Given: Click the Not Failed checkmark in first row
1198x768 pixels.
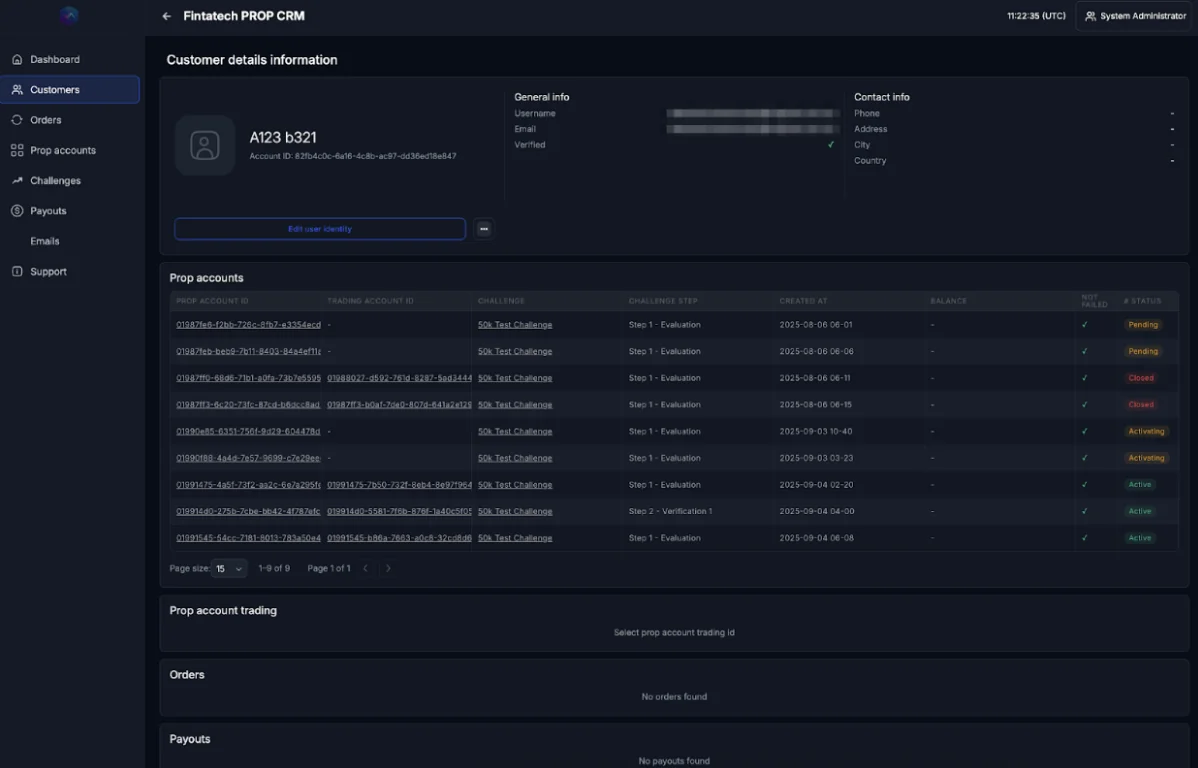Looking at the screenshot, I should [x=1084, y=325].
